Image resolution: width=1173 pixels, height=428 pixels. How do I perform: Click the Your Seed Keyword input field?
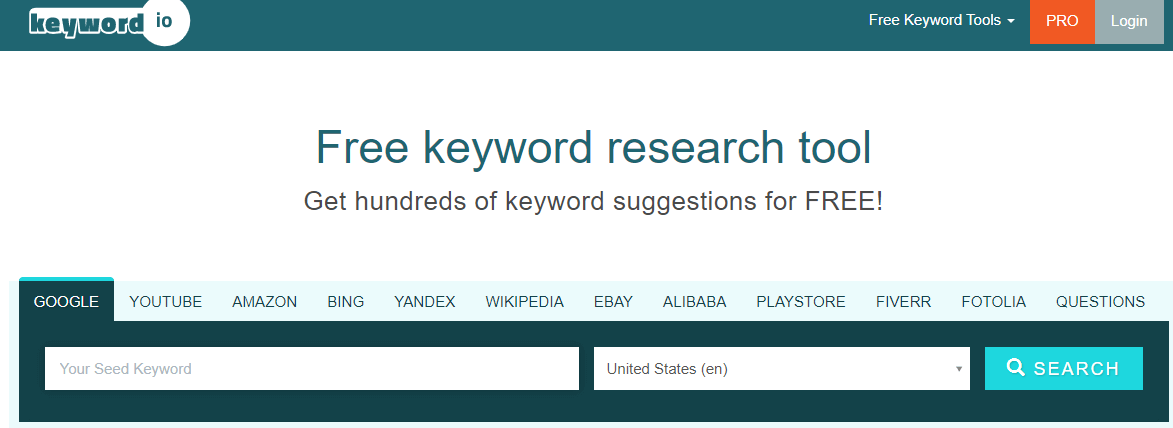(x=311, y=369)
